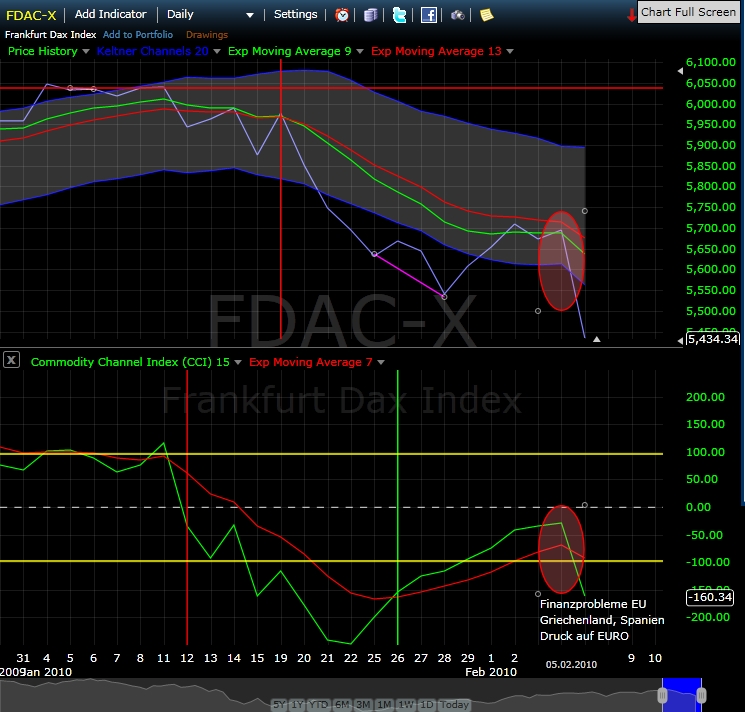Screen dimensions: 745x712
Task: Select the red horizontal resistance line
Action: click(331, 88)
